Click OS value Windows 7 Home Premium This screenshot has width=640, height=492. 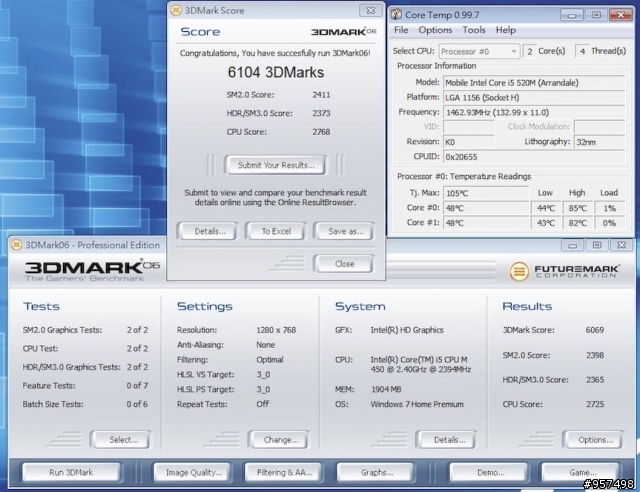point(417,404)
